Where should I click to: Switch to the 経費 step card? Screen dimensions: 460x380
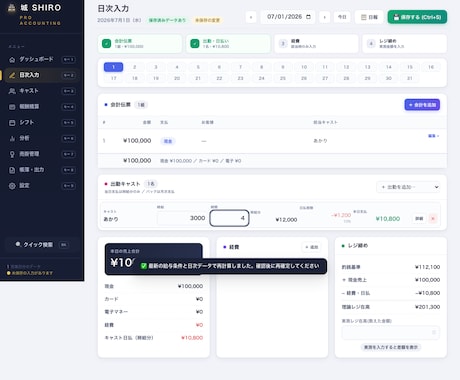pos(316,44)
